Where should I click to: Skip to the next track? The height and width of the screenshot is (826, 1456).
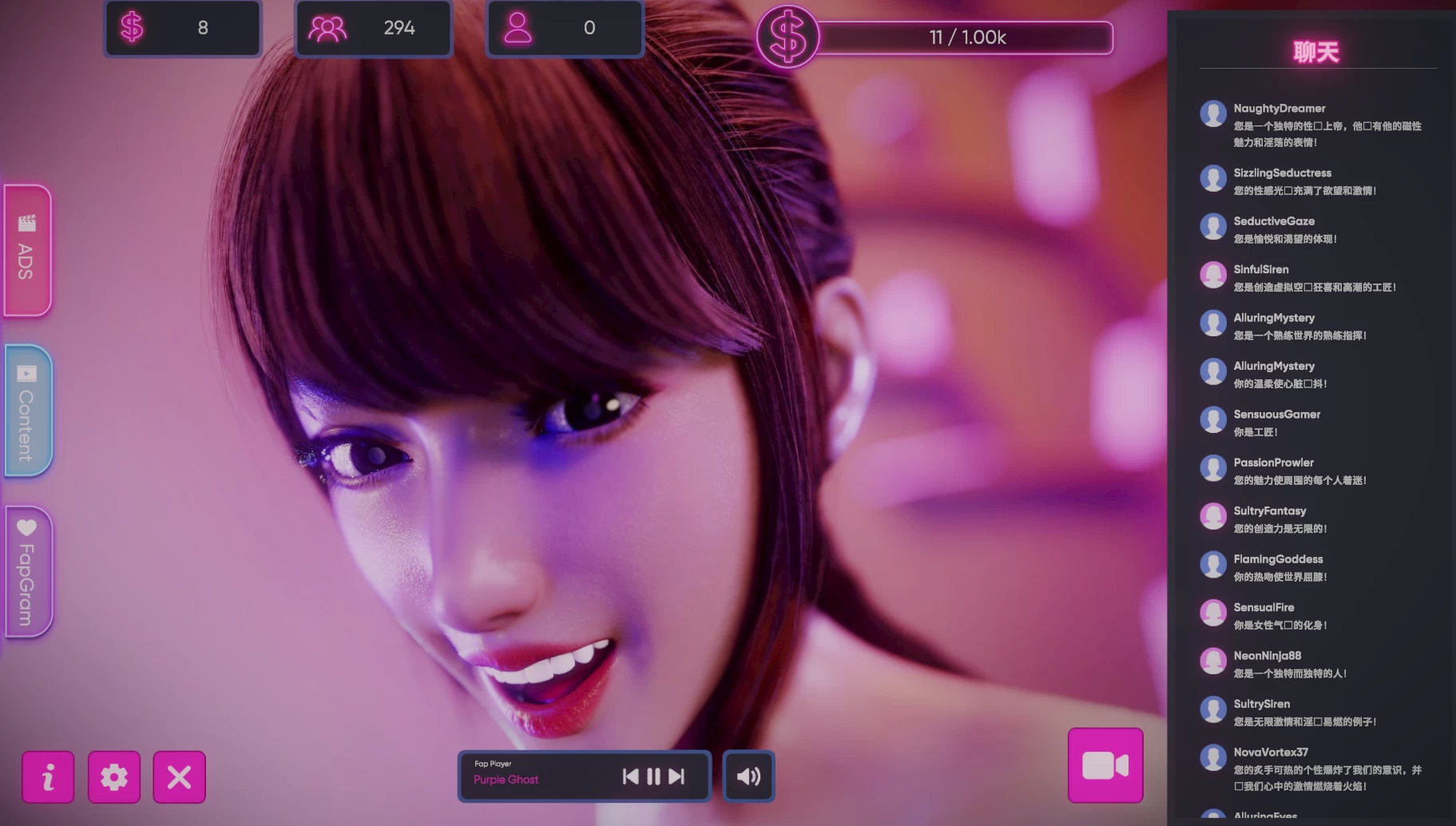point(676,776)
